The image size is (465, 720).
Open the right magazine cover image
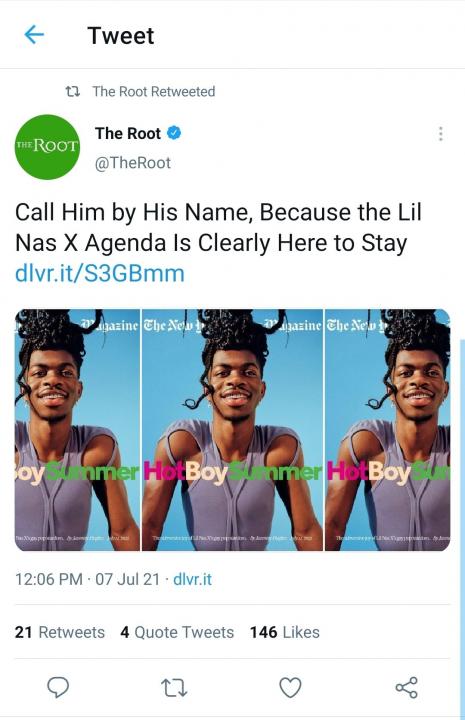point(387,430)
